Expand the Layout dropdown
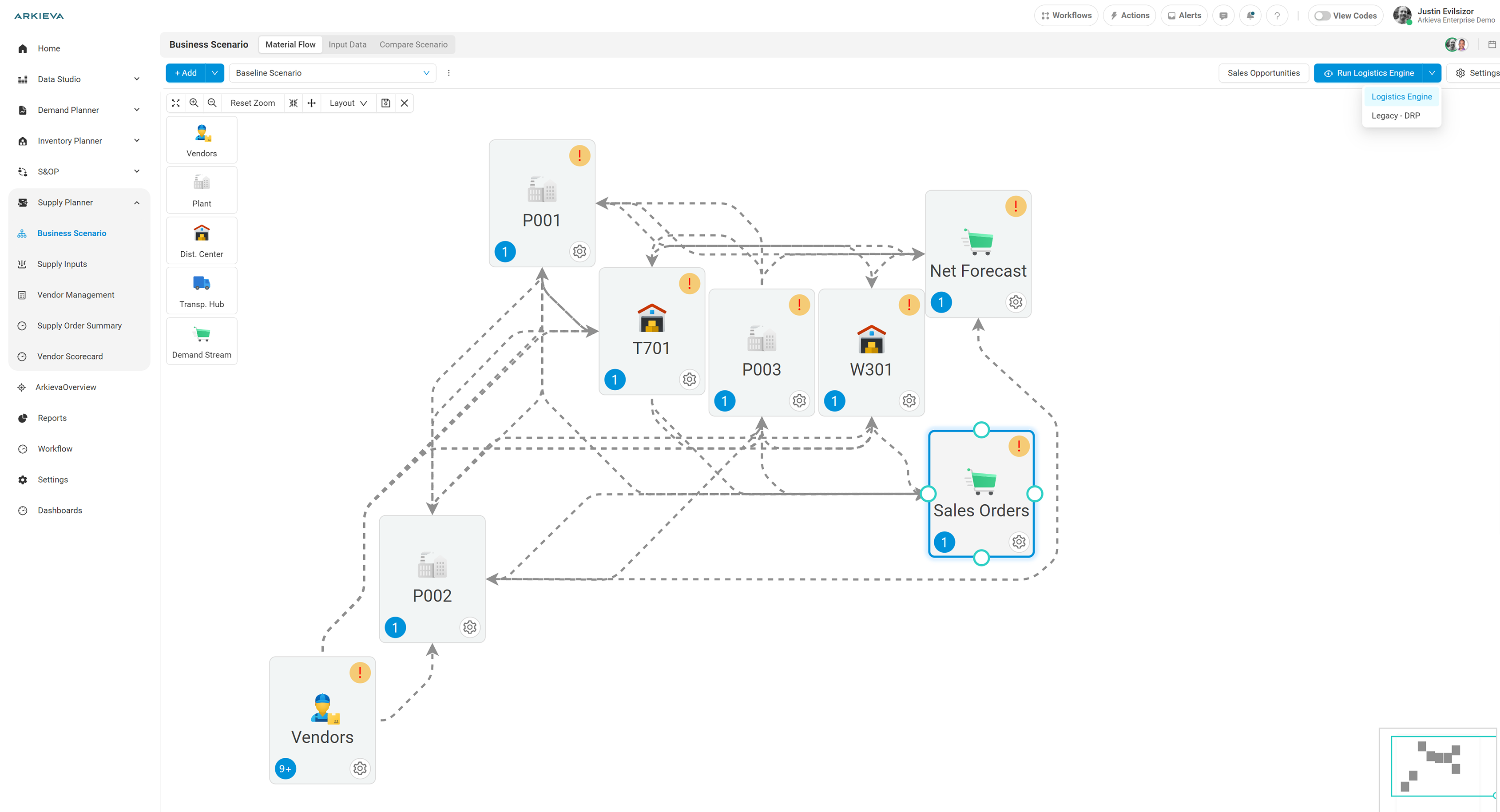 click(x=348, y=103)
